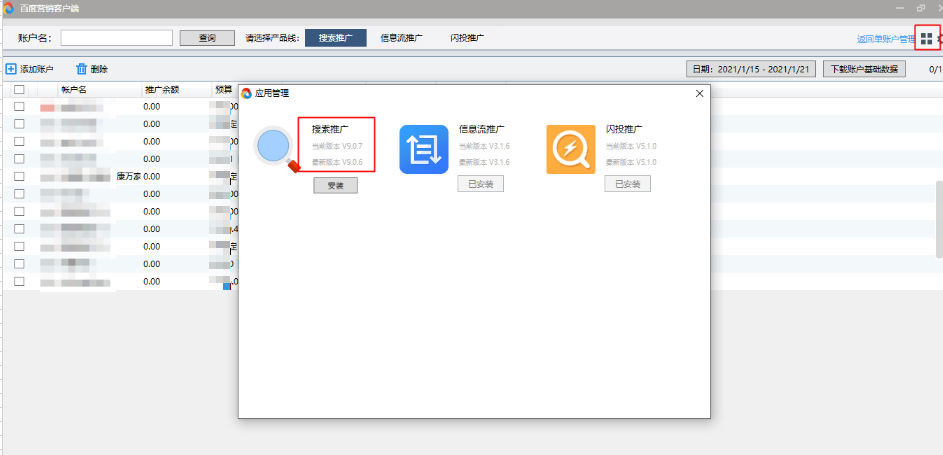Select the 搜索推广 product tab

coord(335,38)
